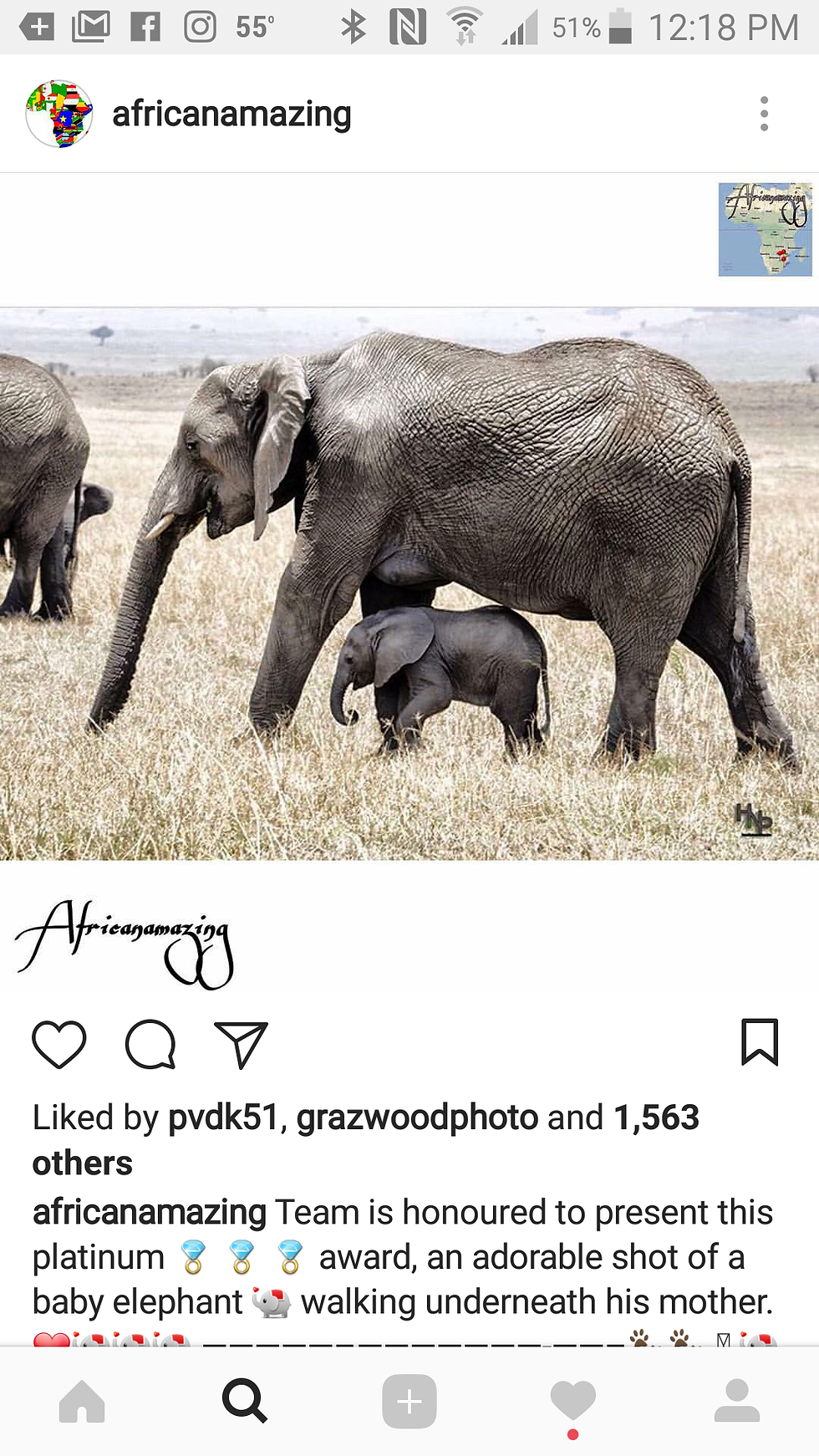Image resolution: width=819 pixels, height=1456 pixels.
Task: Open africanamazing username in header
Action: pos(231,114)
